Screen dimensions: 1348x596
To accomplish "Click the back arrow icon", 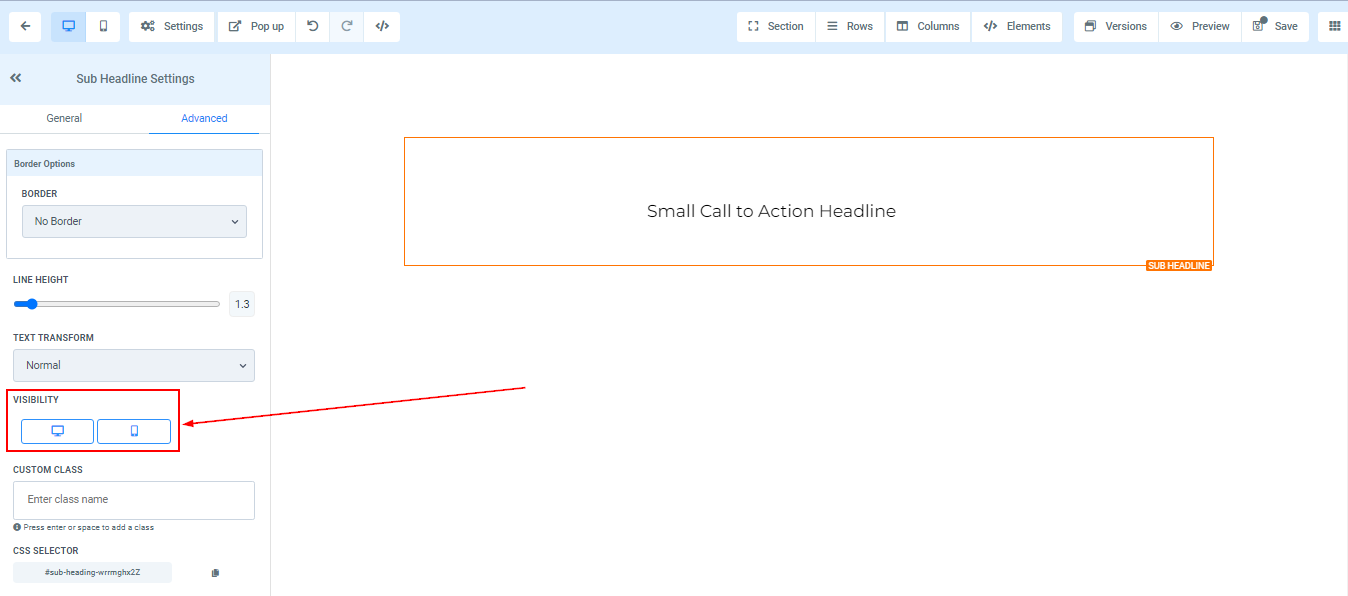I will (25, 27).
